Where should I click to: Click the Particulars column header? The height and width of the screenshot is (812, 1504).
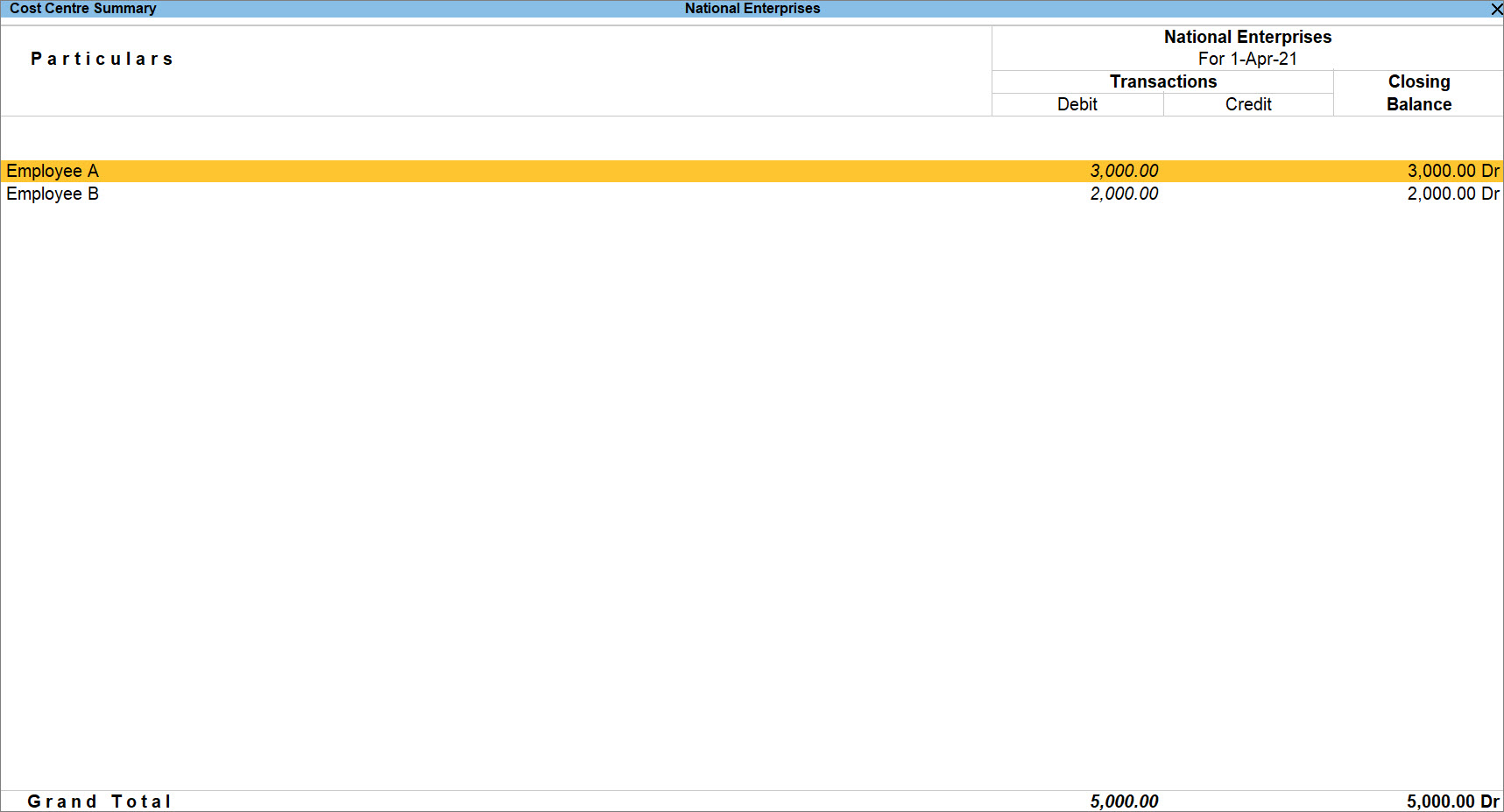pyautogui.click(x=102, y=59)
